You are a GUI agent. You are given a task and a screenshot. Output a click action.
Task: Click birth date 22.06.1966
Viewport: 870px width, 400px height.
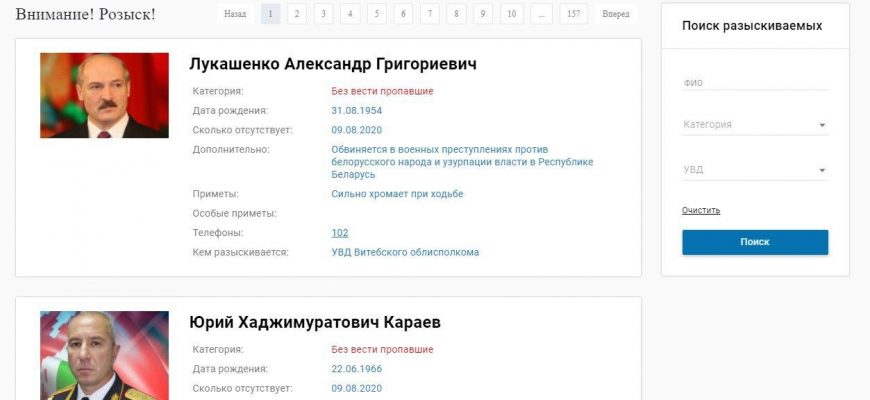(x=357, y=369)
